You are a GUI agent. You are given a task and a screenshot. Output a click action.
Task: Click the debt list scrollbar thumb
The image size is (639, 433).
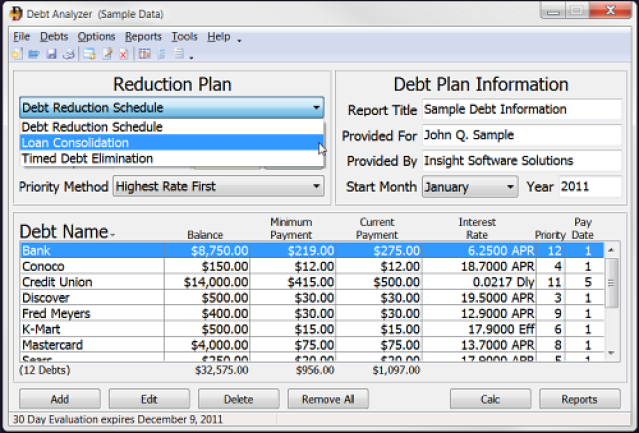[611, 283]
